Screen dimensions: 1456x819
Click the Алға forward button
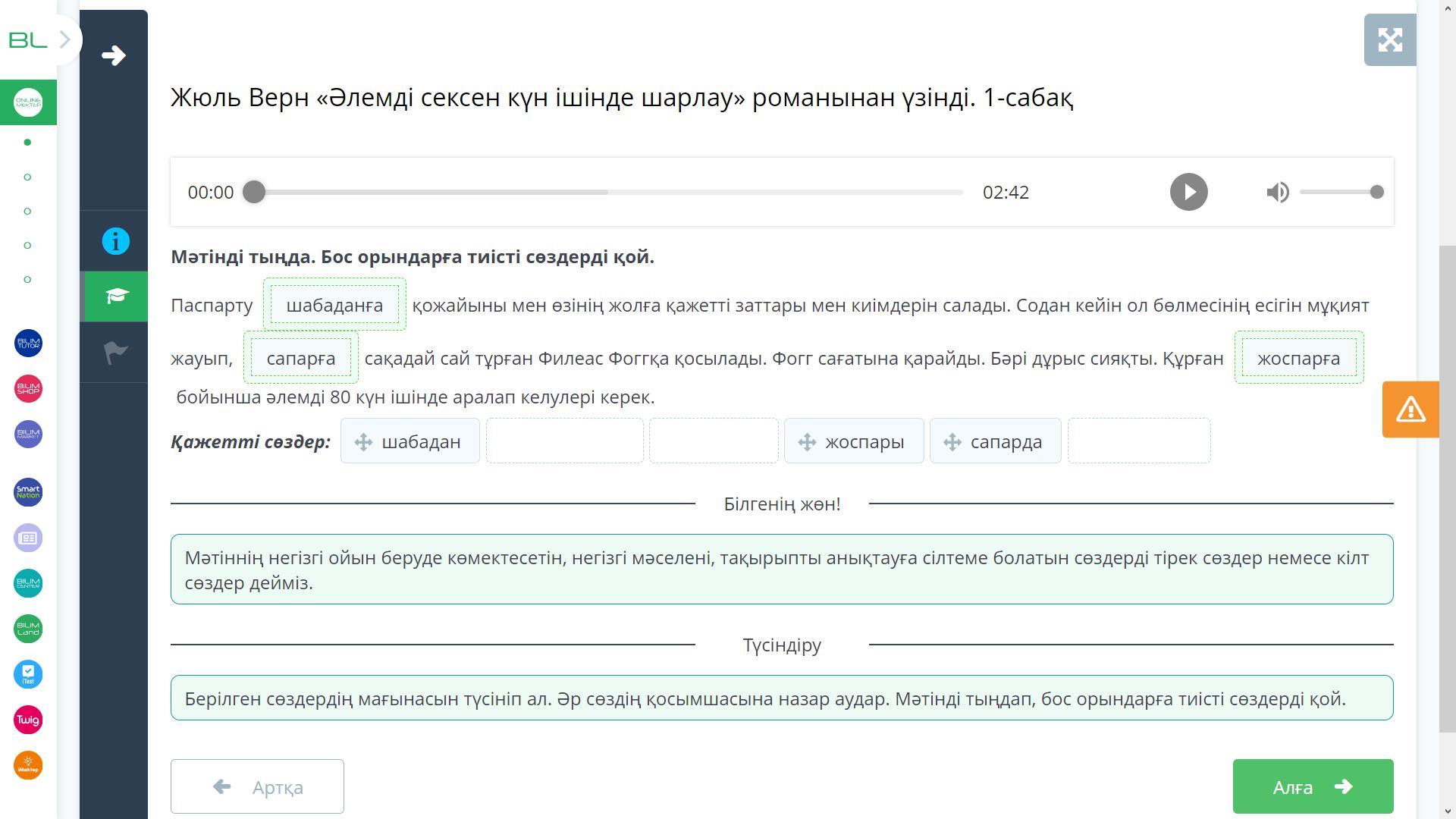pyautogui.click(x=1312, y=786)
